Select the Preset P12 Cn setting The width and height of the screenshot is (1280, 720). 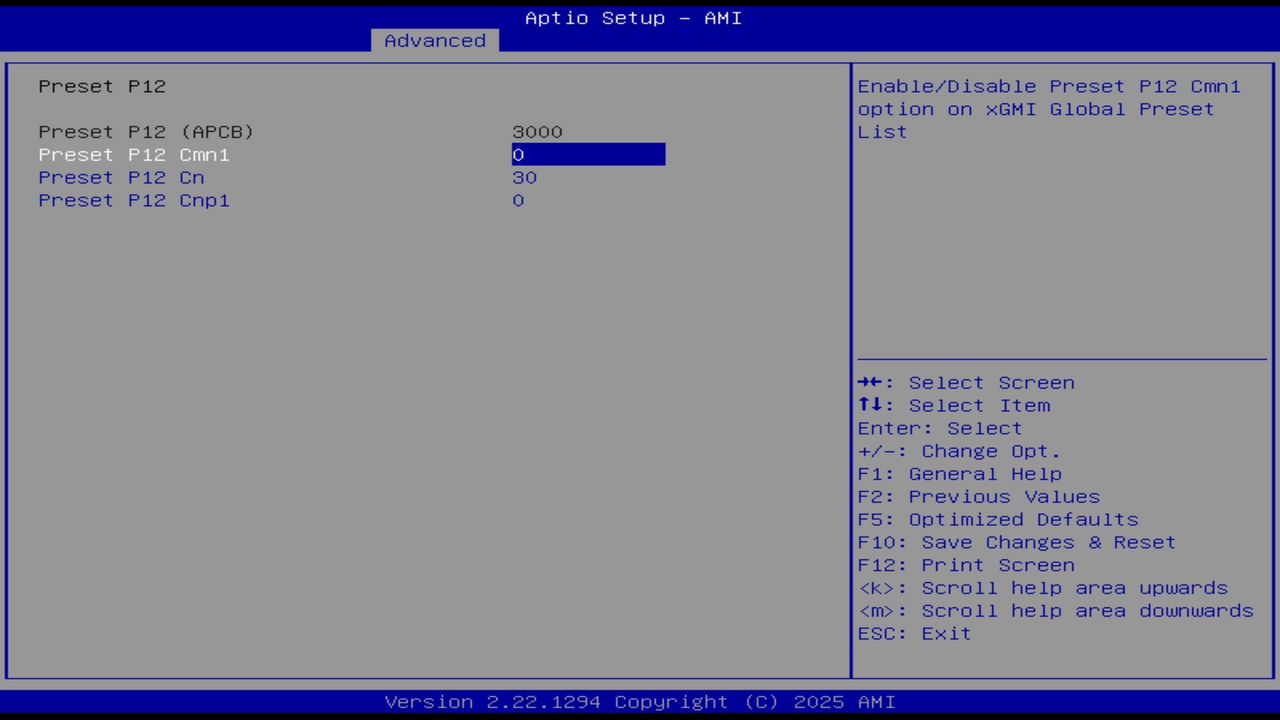[x=121, y=177]
